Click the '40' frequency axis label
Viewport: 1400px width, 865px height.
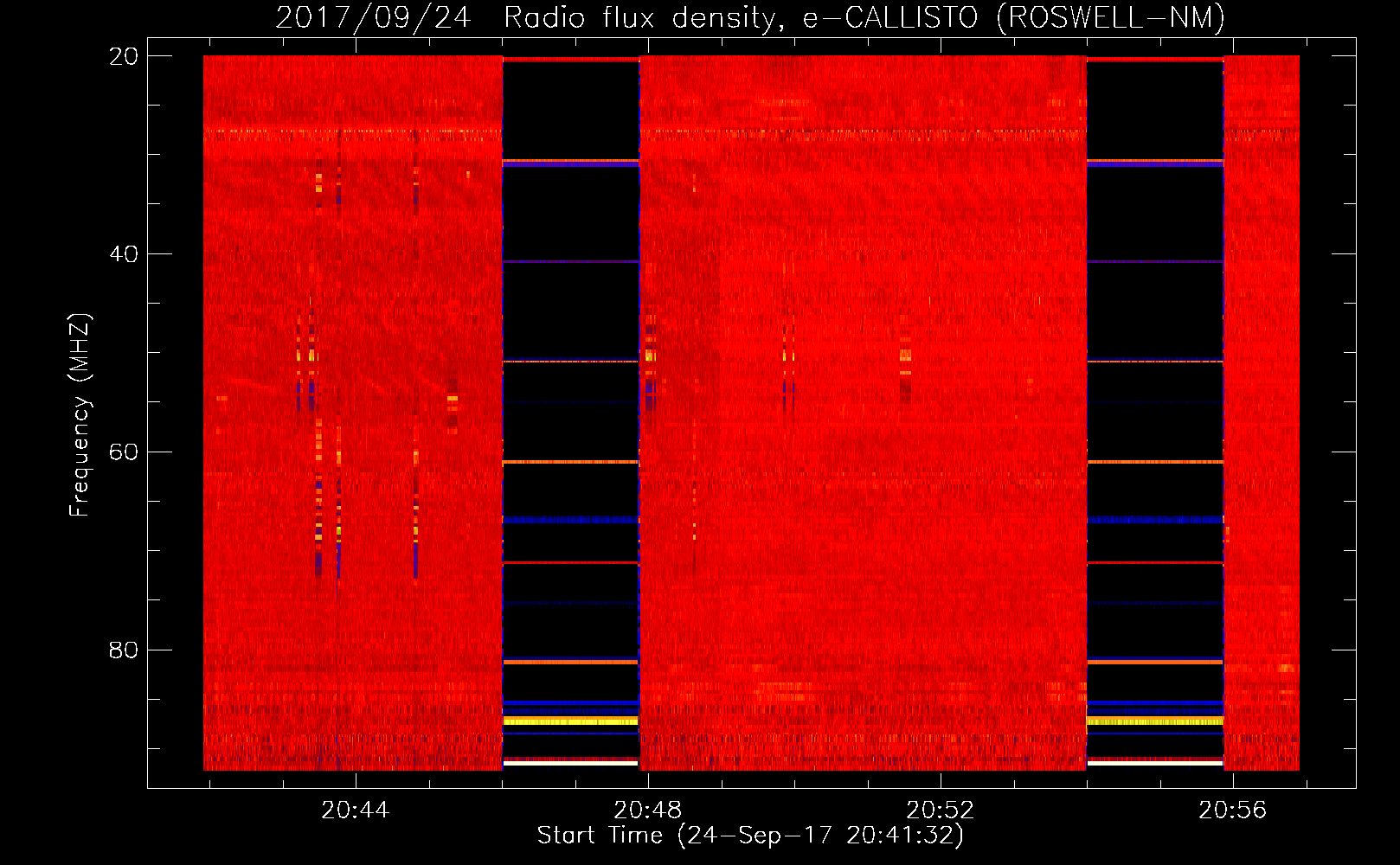124,254
